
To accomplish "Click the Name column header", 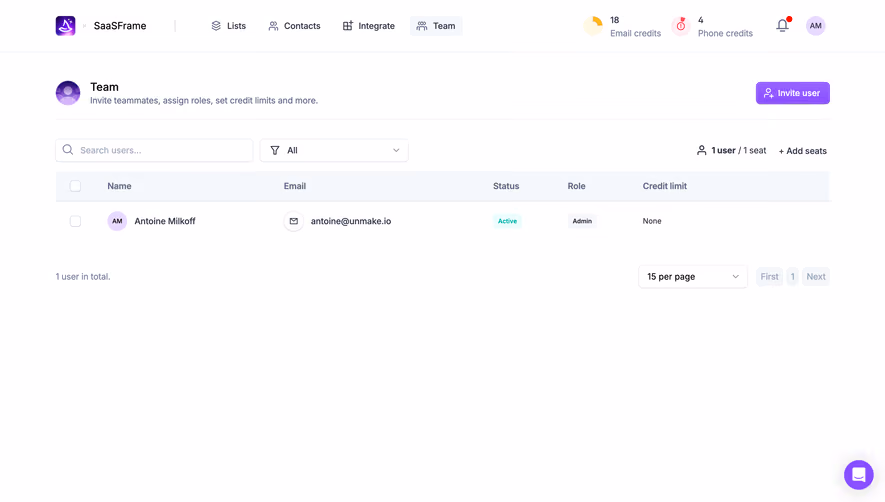I will click(119, 186).
